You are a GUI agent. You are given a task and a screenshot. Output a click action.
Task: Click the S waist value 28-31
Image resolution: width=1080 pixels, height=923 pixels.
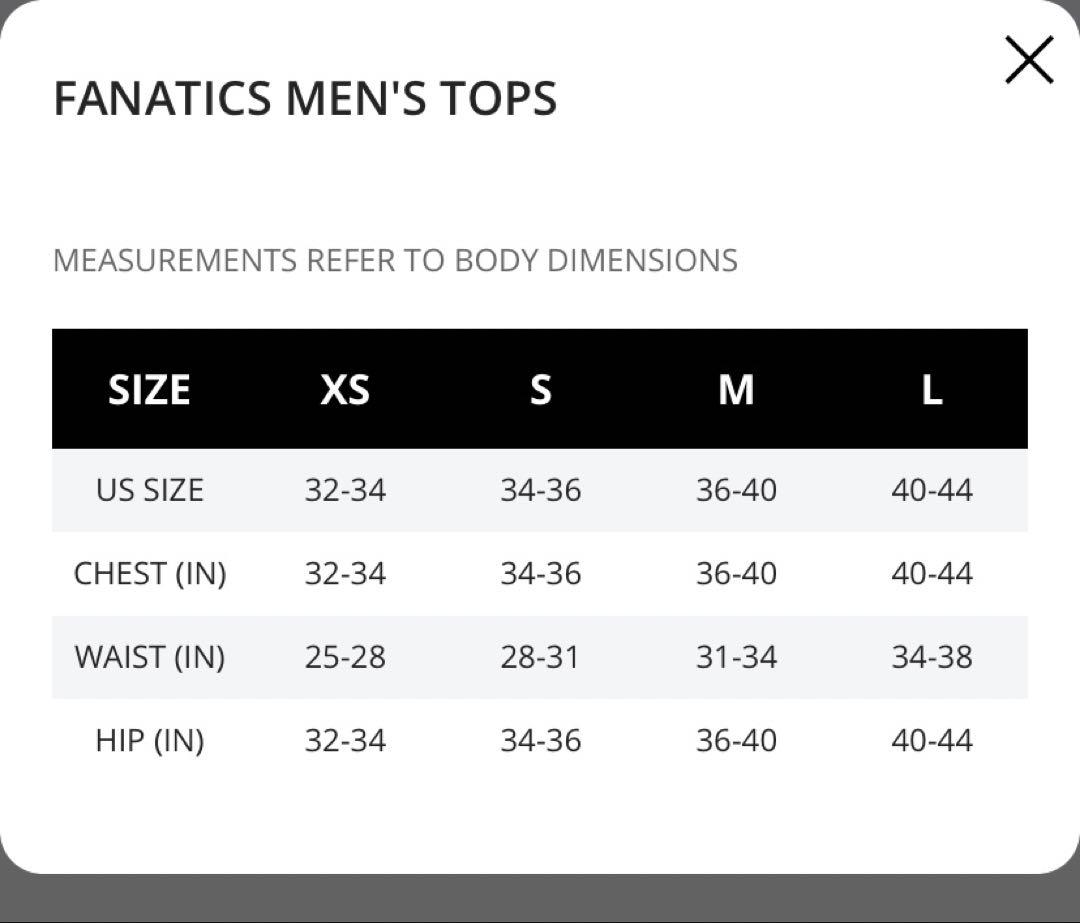tap(541, 657)
